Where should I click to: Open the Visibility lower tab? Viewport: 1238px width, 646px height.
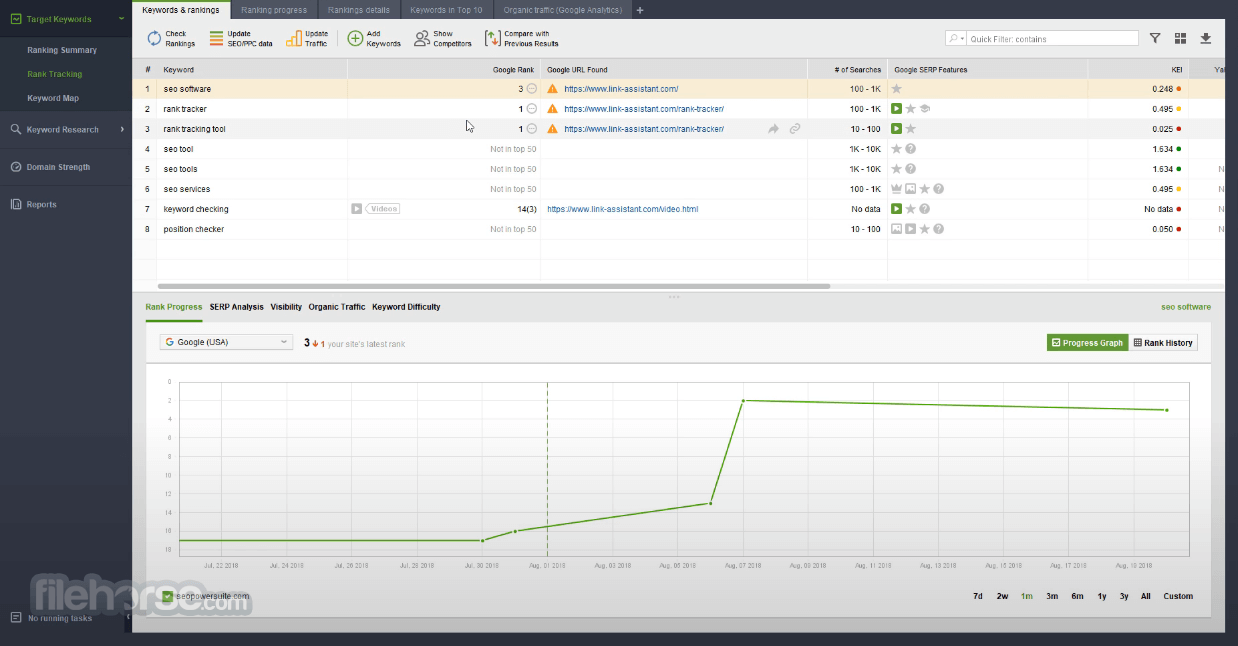286,307
